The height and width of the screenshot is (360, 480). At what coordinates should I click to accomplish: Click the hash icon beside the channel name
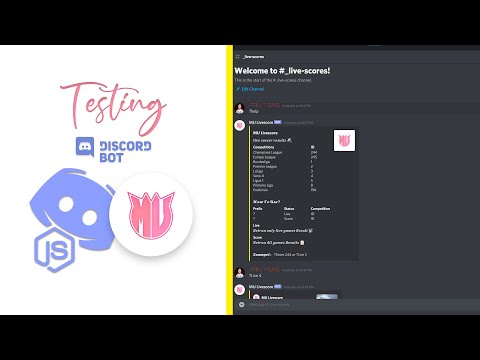[x=237, y=57]
